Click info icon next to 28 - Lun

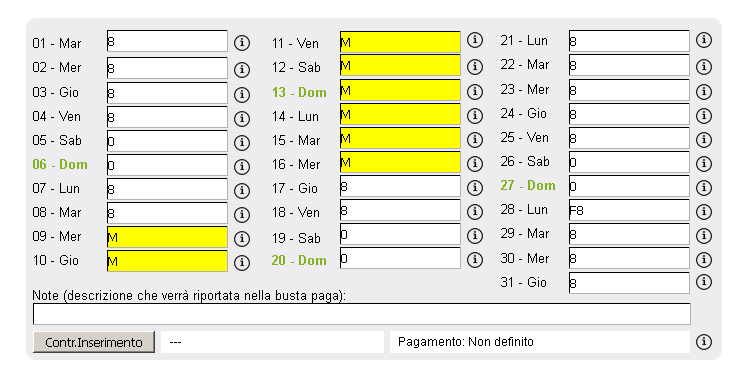click(x=704, y=211)
